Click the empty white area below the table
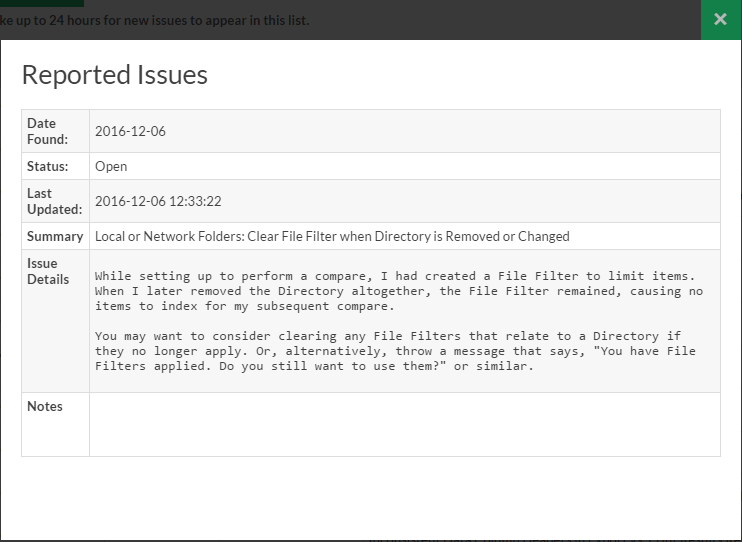 pyautogui.click(x=371, y=497)
